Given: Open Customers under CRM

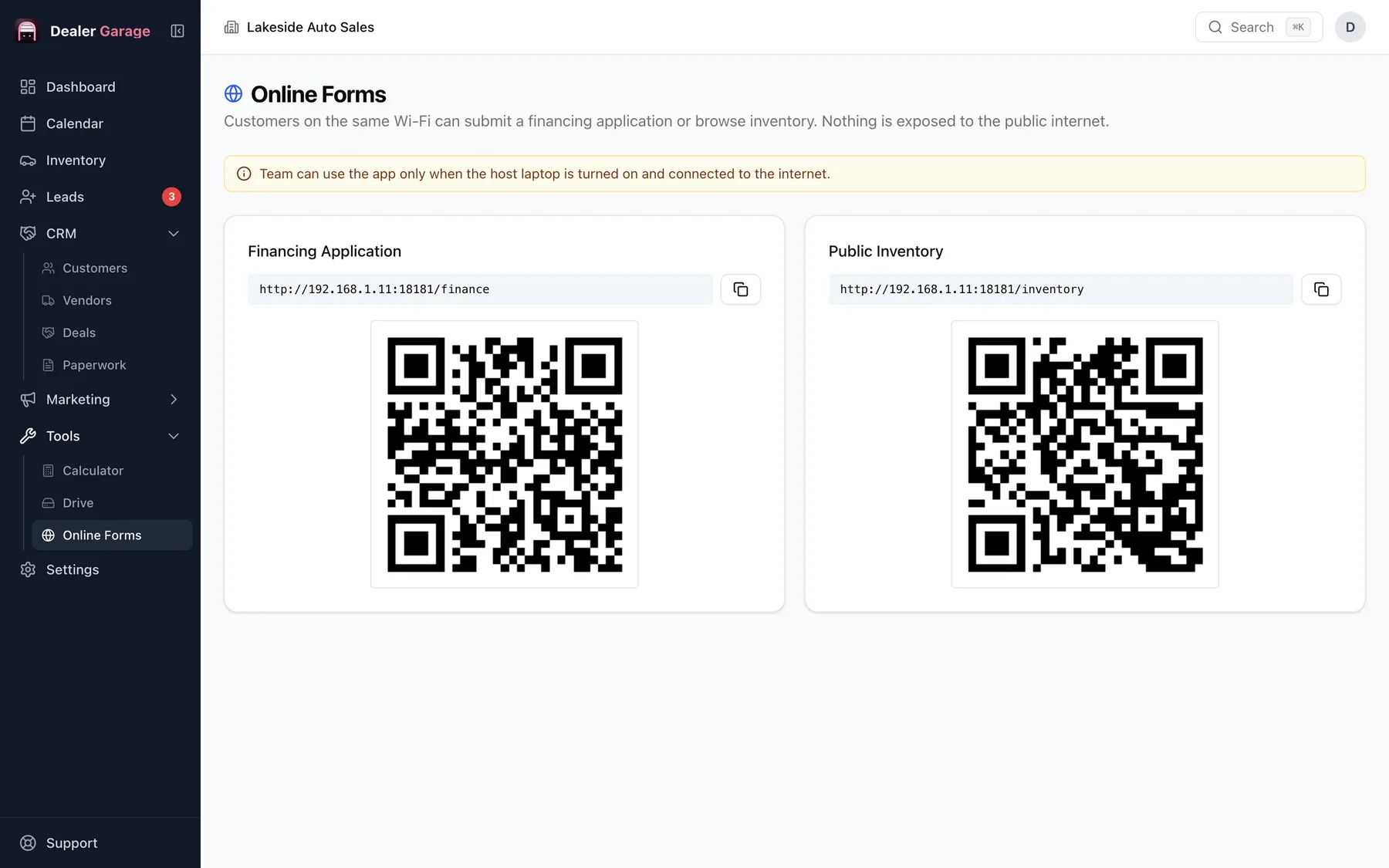Looking at the screenshot, I should coord(112,268).
